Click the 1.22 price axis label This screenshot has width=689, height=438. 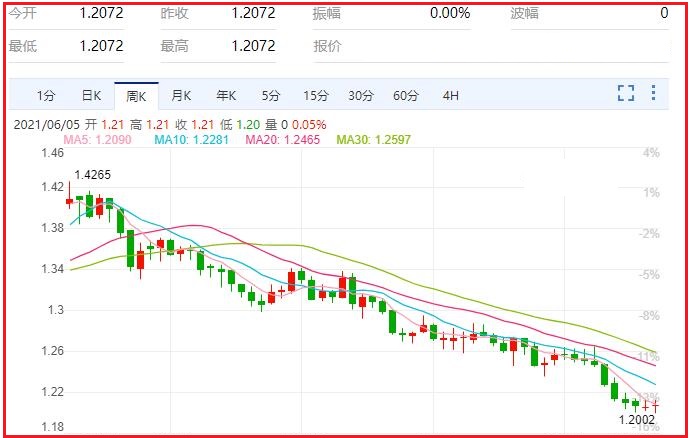(53, 391)
